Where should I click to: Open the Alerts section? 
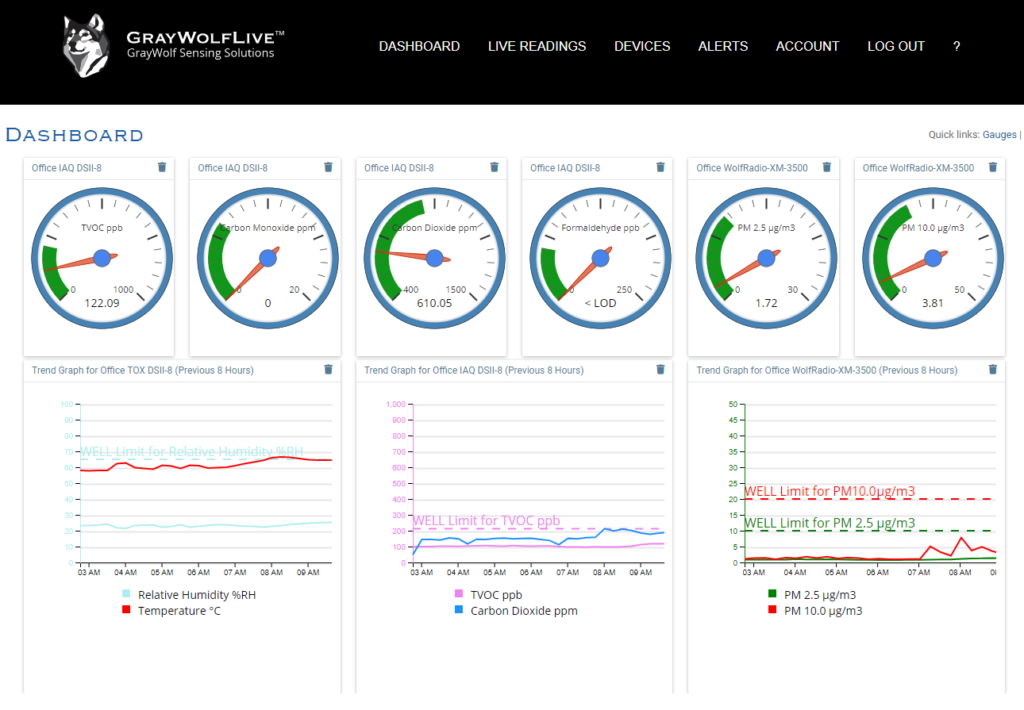(x=723, y=46)
